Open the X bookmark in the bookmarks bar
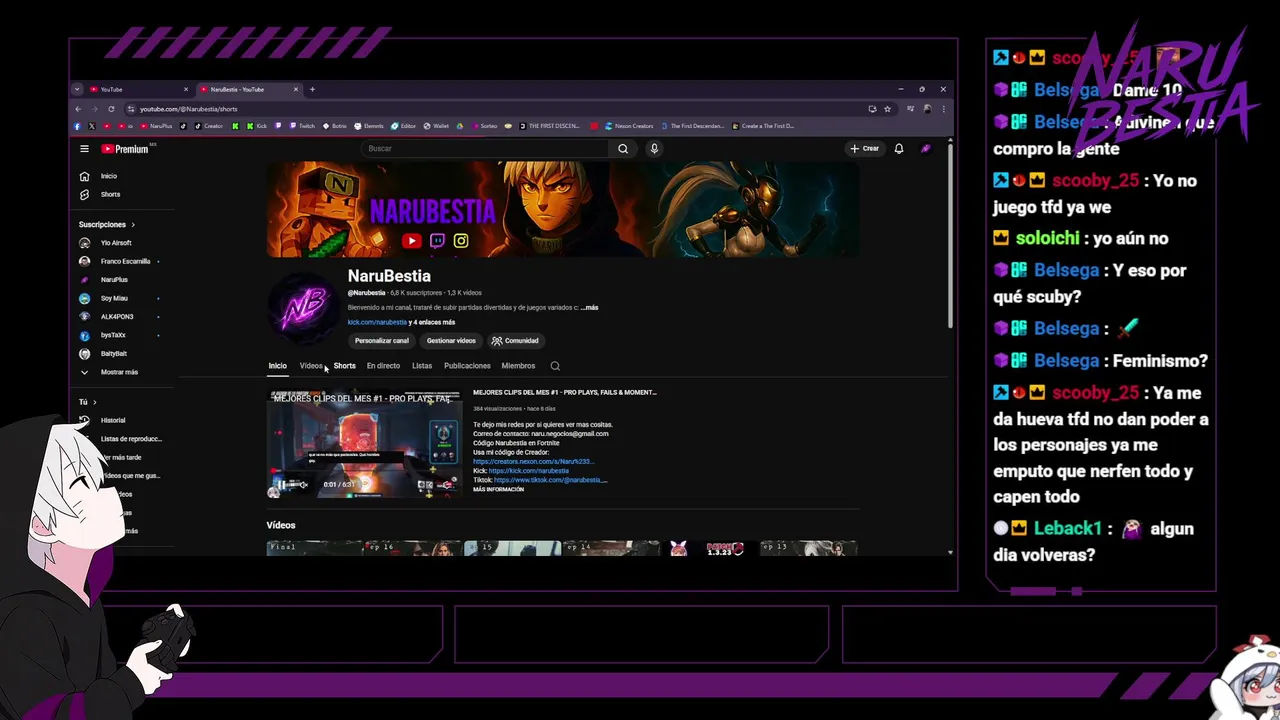This screenshot has height=720, width=1280. [92, 126]
